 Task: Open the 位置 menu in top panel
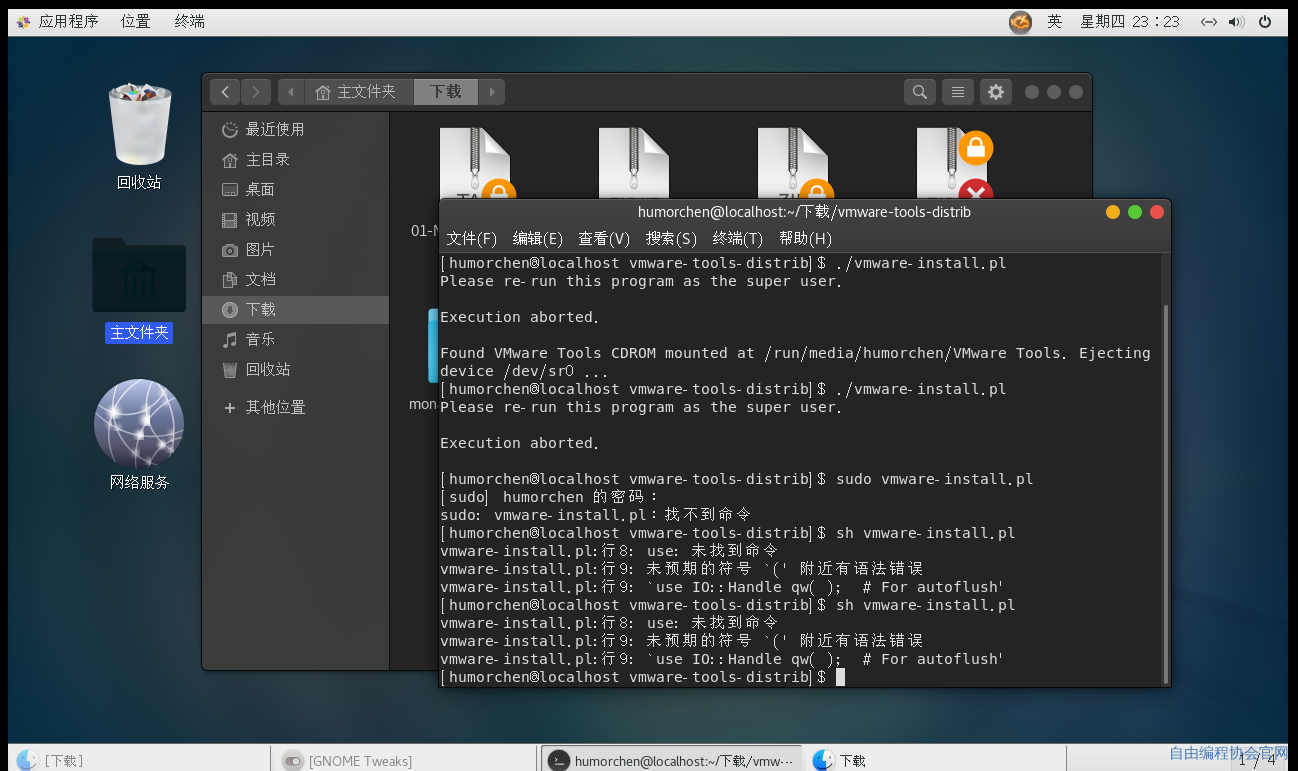136,21
